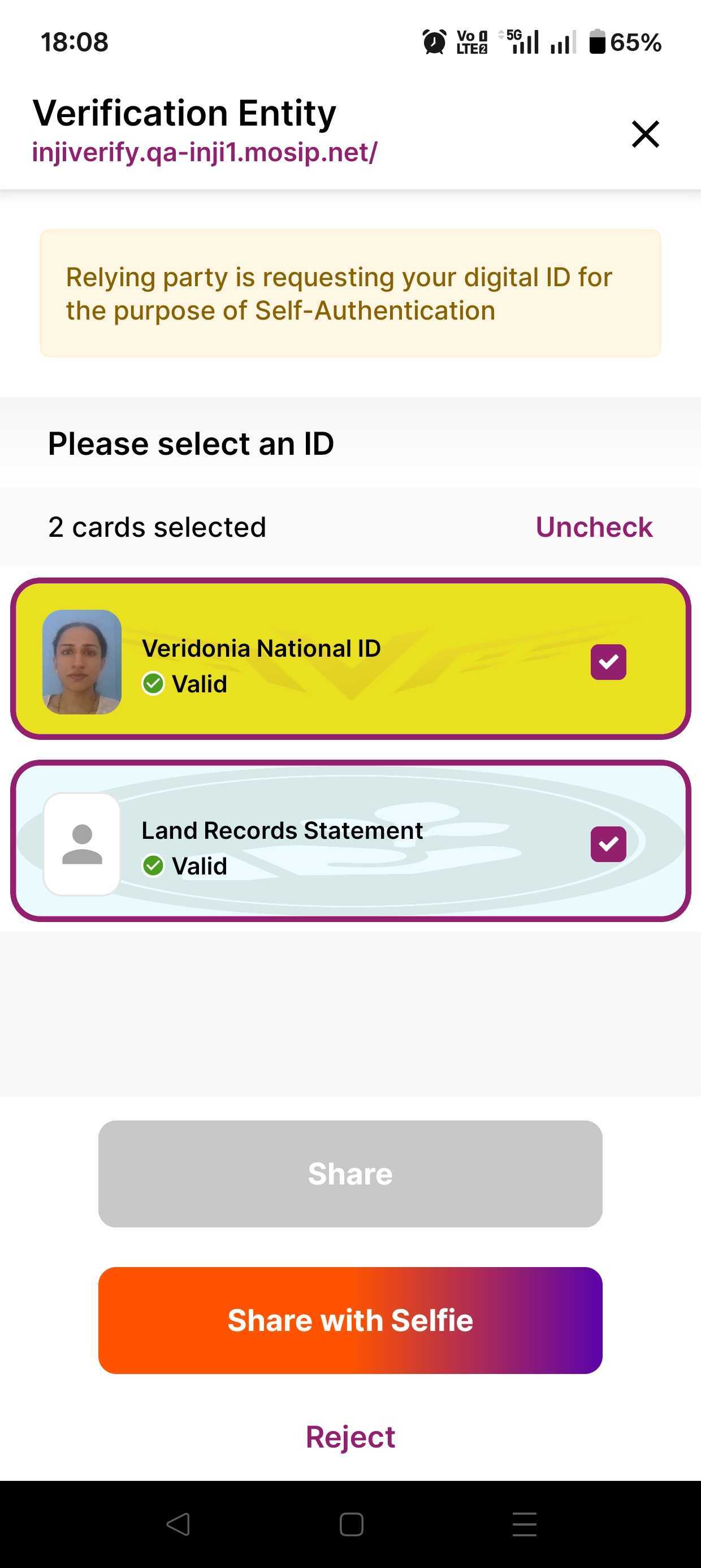The width and height of the screenshot is (701, 1568).
Task: Tap the Android recent apps menu icon
Action: pos(524,1524)
